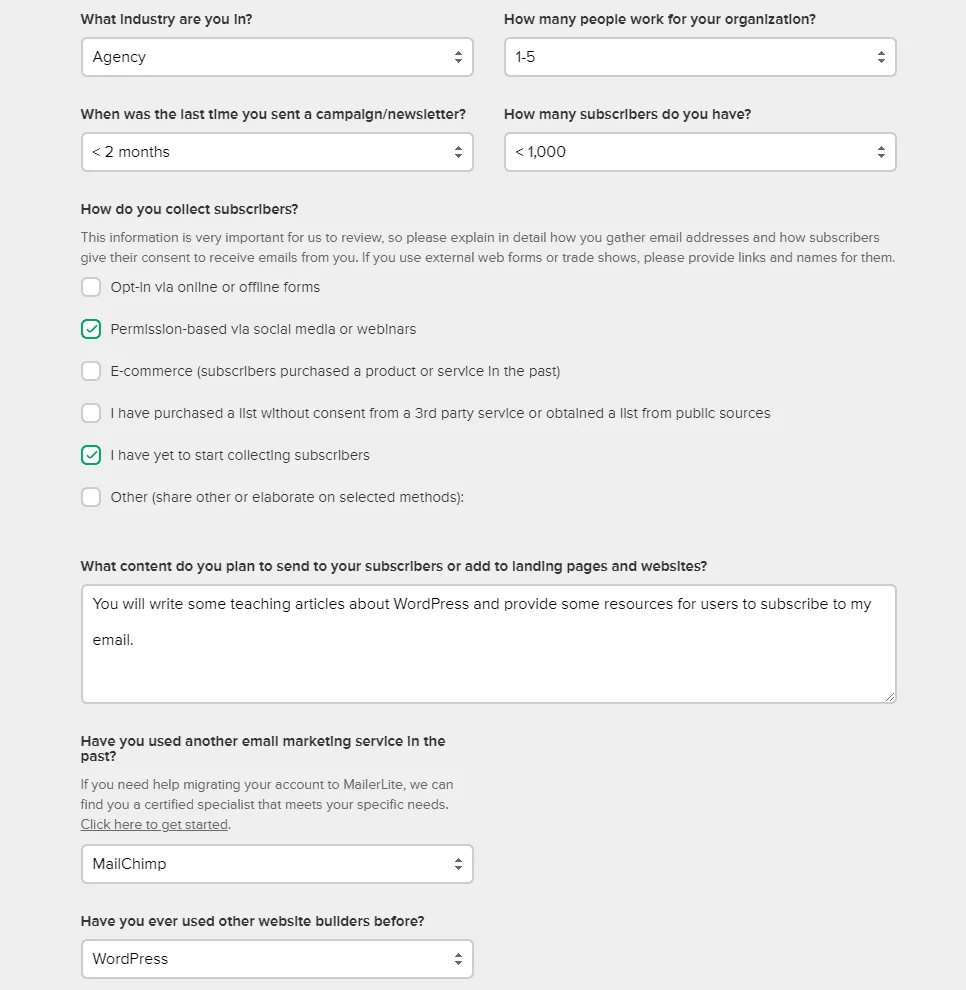Check the E-commerce subscribers checkbox
966x990 pixels.
pos(91,371)
